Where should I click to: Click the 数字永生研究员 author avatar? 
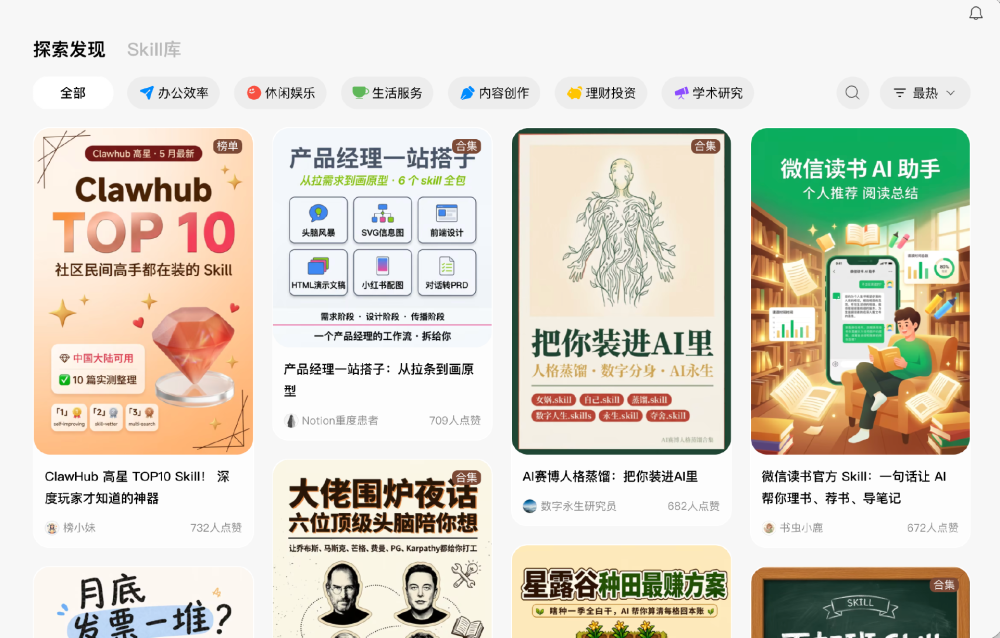point(529,506)
